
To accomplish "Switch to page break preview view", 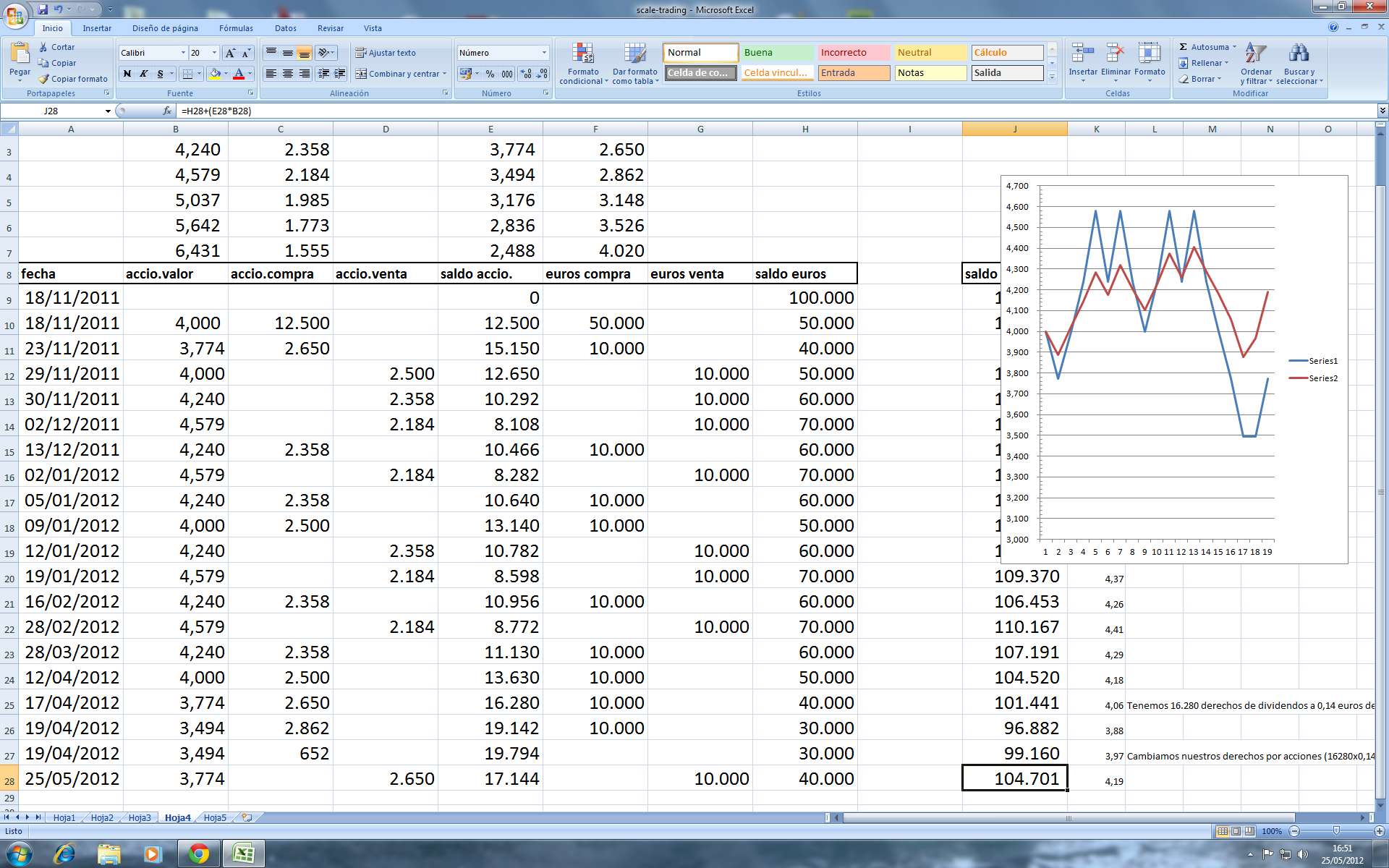I will pos(1249,831).
